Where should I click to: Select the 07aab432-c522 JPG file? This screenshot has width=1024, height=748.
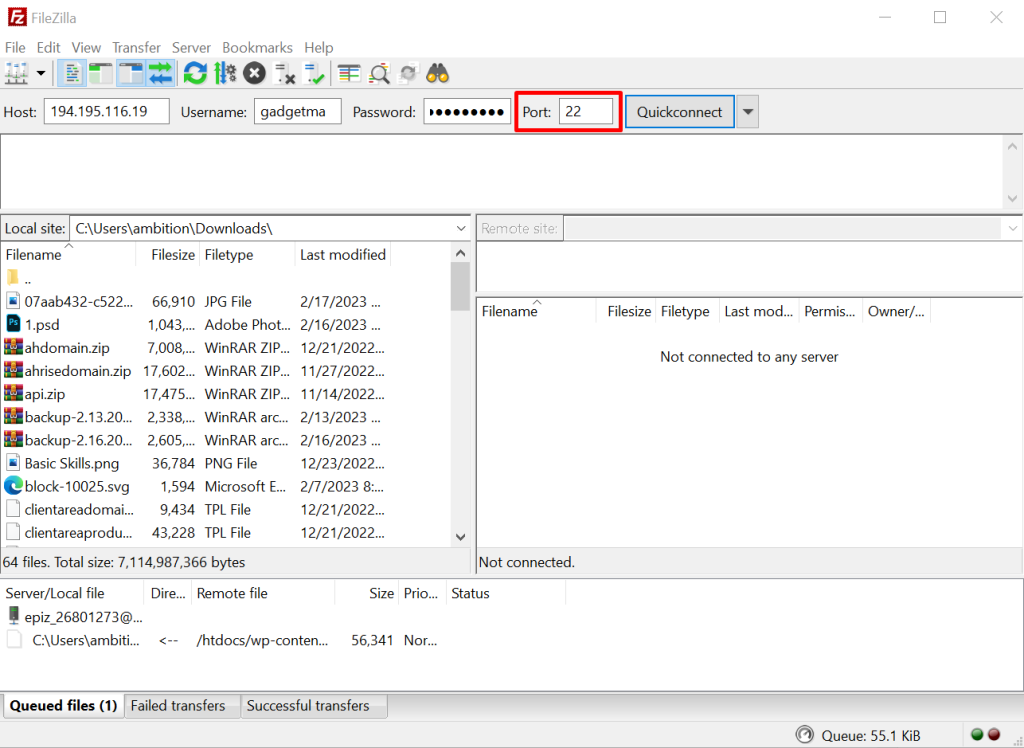coord(225,302)
